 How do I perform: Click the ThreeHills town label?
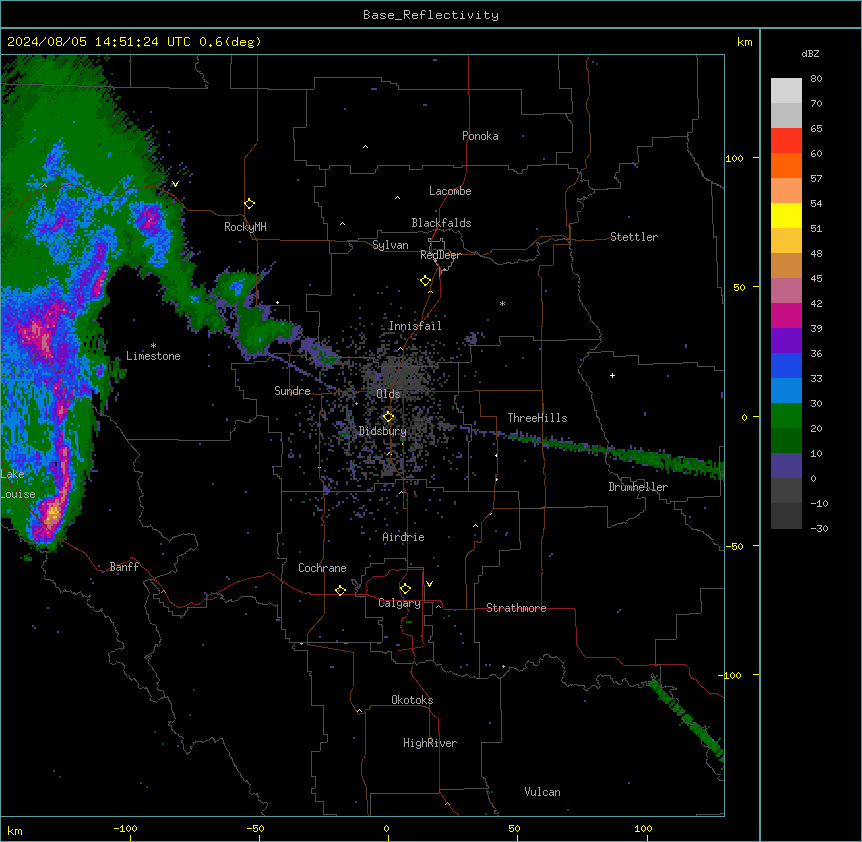click(x=537, y=418)
